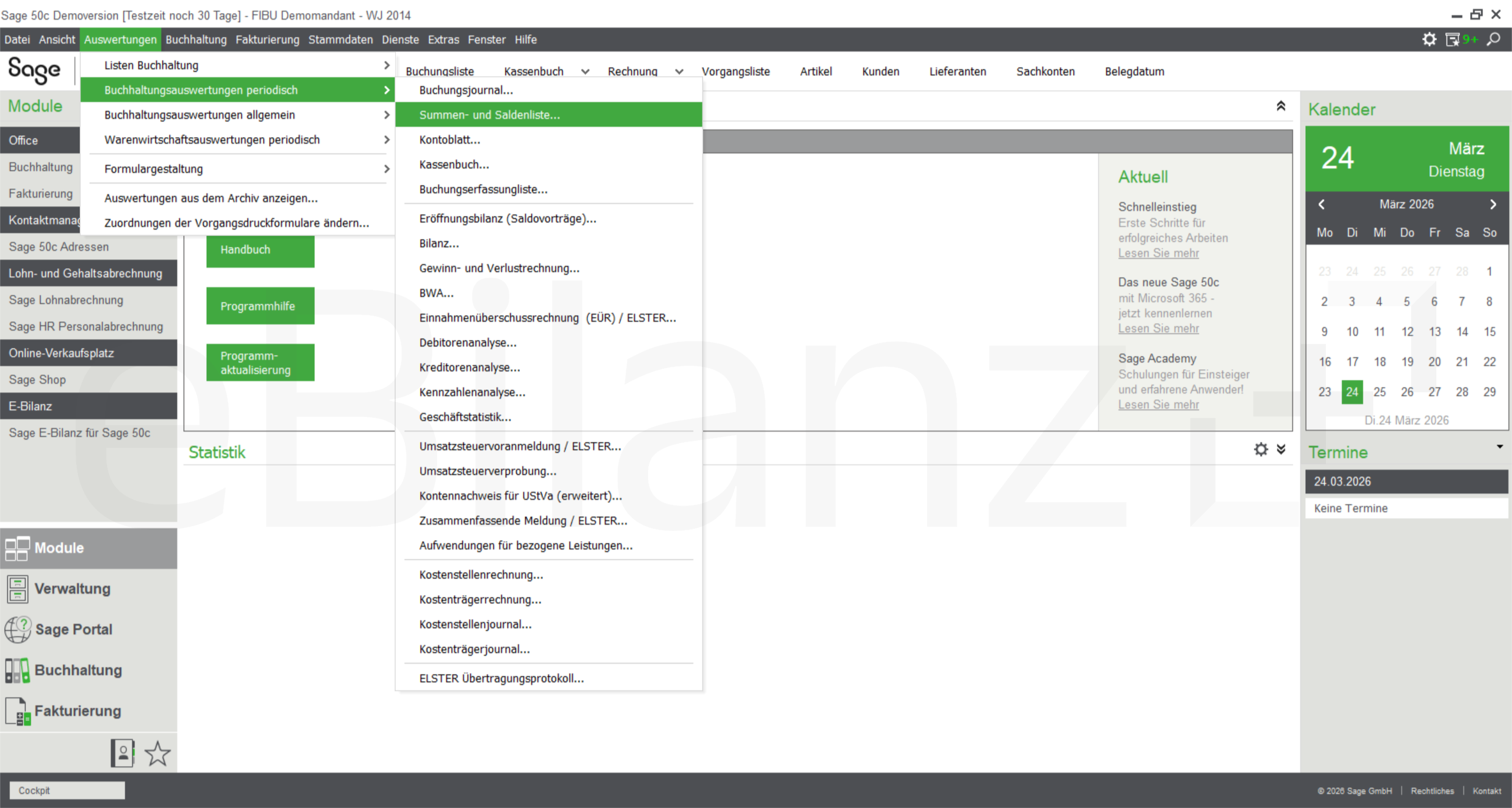Select Sage HR Personalabrechnung module

pos(89,327)
